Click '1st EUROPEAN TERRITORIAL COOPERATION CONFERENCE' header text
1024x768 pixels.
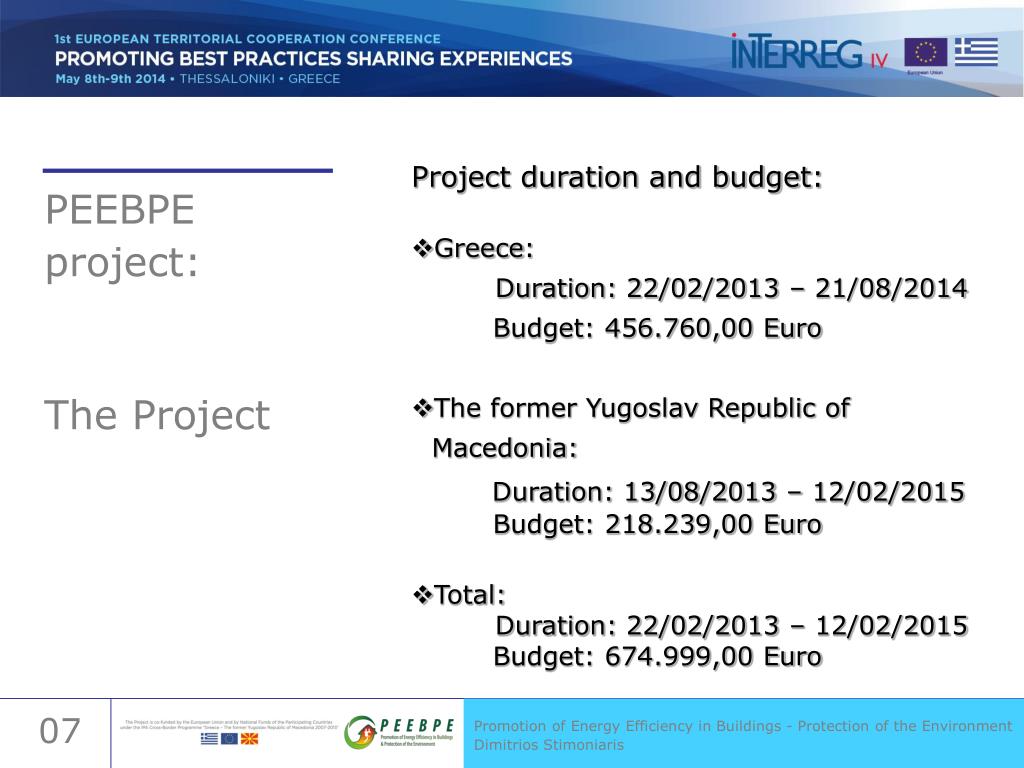(248, 39)
